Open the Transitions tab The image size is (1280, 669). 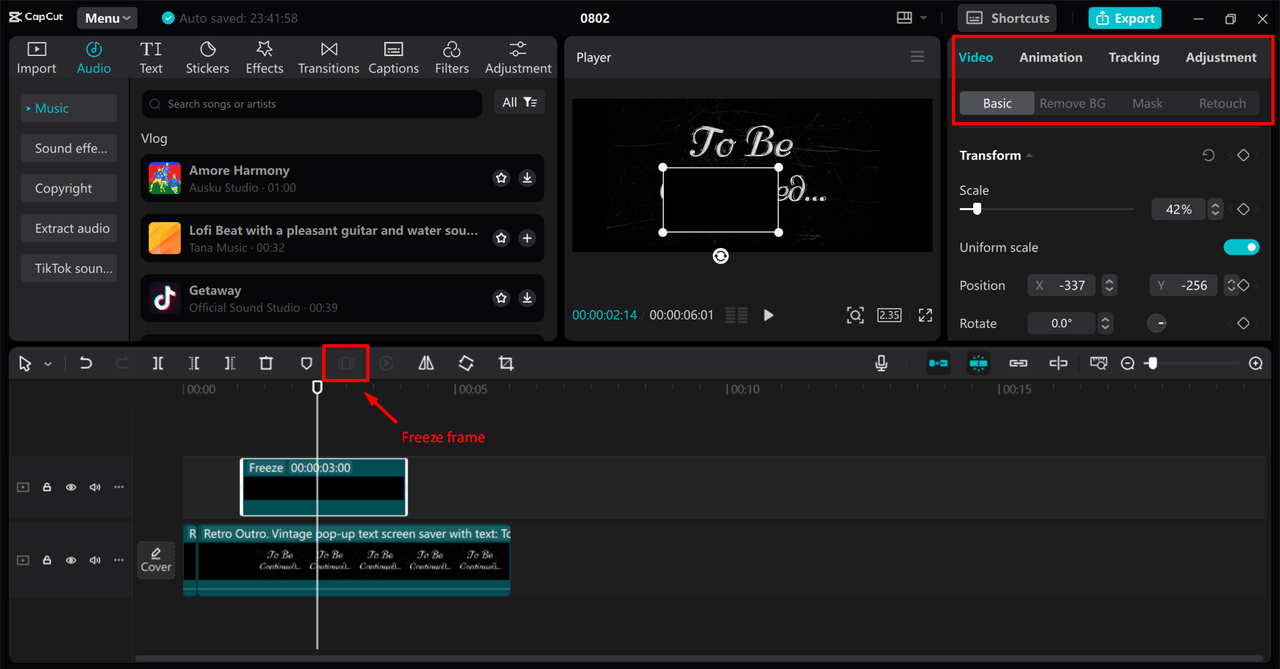pyautogui.click(x=328, y=58)
